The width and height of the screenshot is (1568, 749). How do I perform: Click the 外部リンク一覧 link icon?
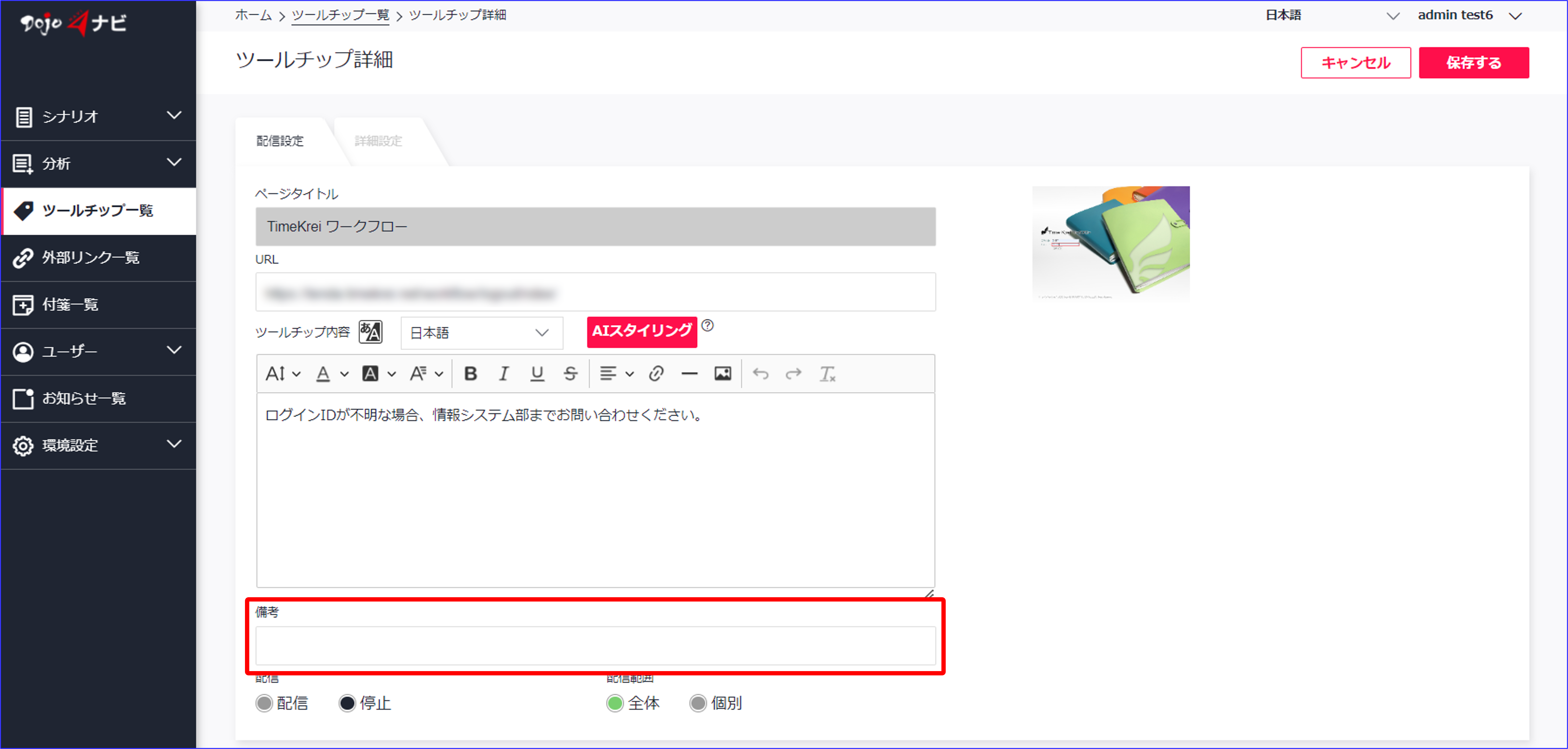point(23,258)
